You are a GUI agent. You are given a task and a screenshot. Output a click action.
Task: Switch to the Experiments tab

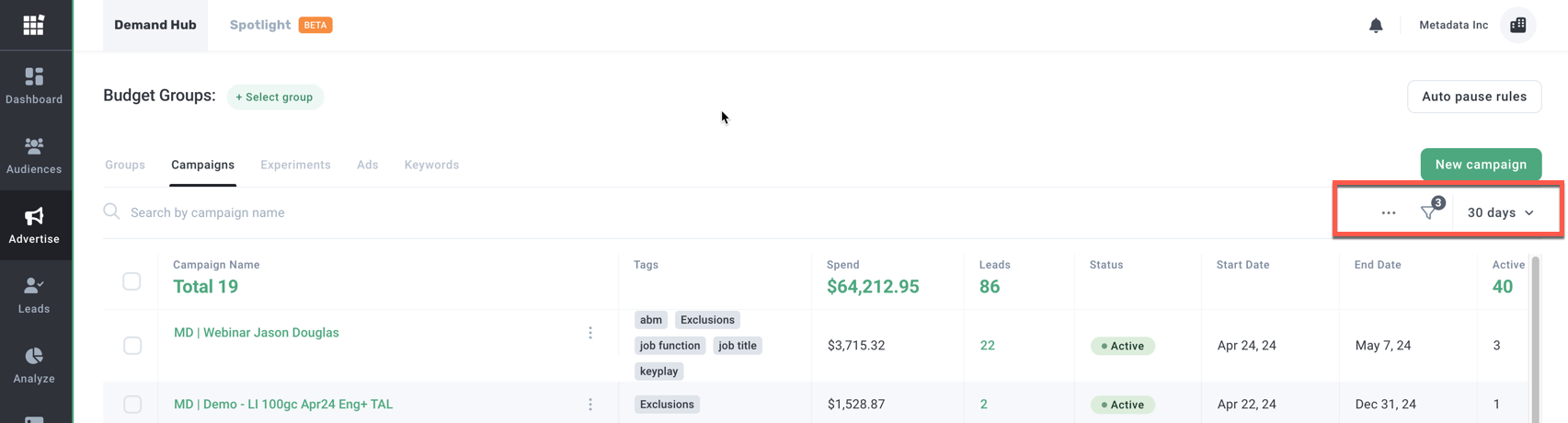[295, 165]
